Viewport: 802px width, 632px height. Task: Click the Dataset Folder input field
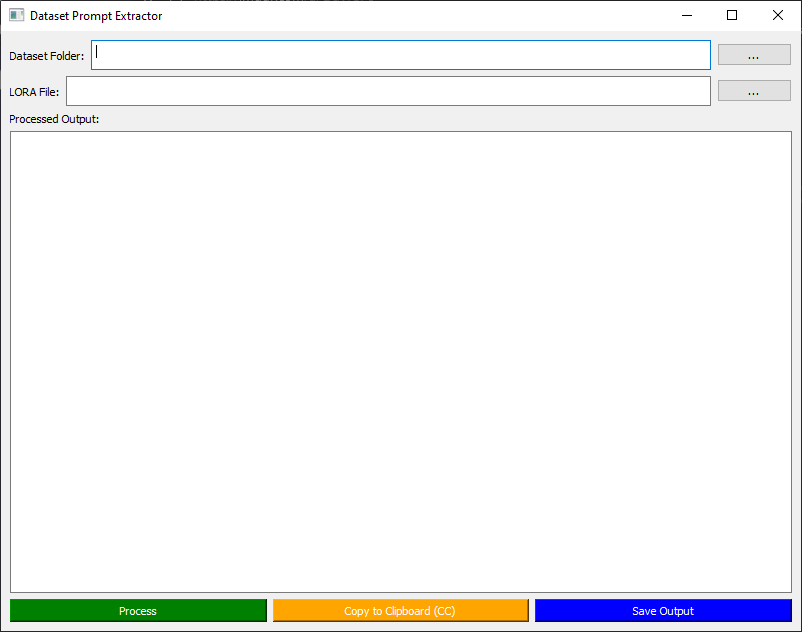click(400, 55)
